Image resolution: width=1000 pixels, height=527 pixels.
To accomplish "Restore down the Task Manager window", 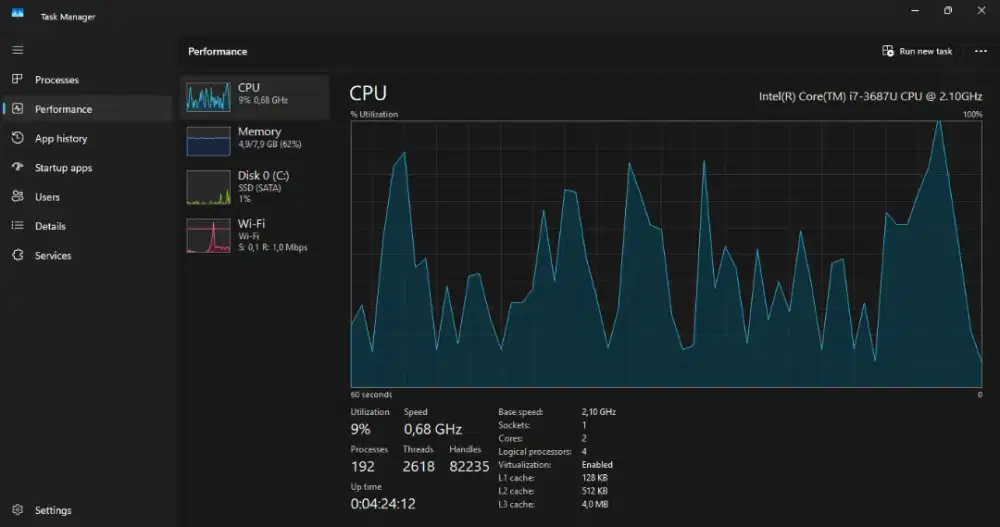I will coord(948,10).
